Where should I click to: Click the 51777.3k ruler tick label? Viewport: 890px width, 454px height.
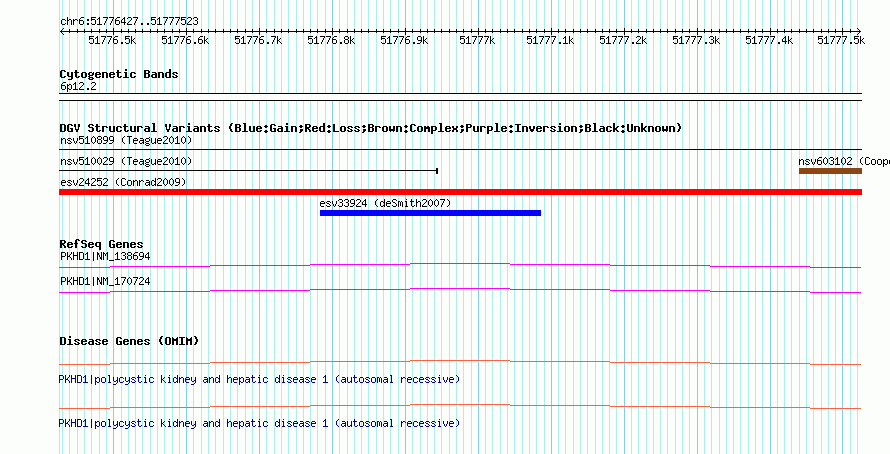click(696, 40)
